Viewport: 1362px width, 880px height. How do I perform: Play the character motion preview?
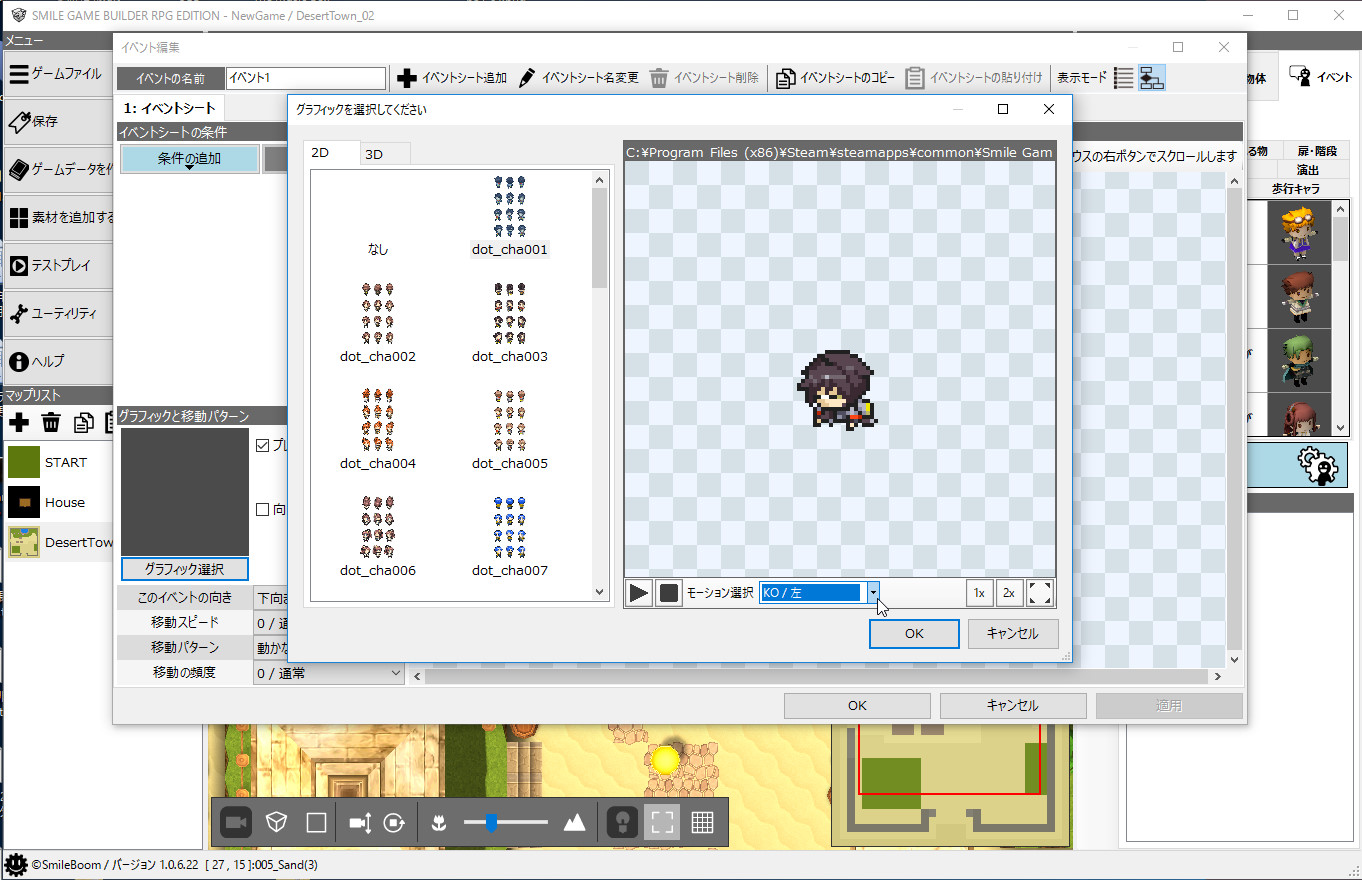639,593
